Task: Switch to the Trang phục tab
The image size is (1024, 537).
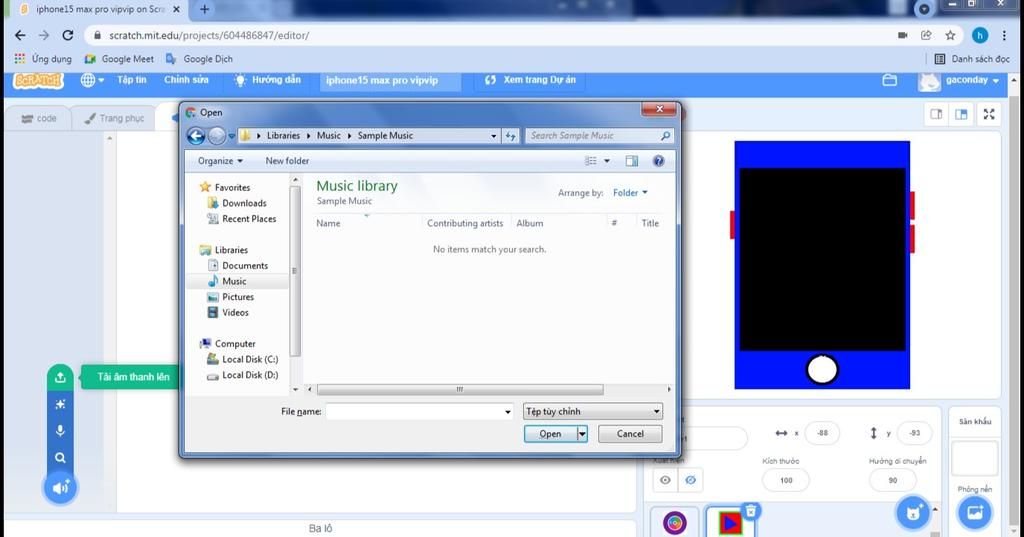Action: click(114, 118)
